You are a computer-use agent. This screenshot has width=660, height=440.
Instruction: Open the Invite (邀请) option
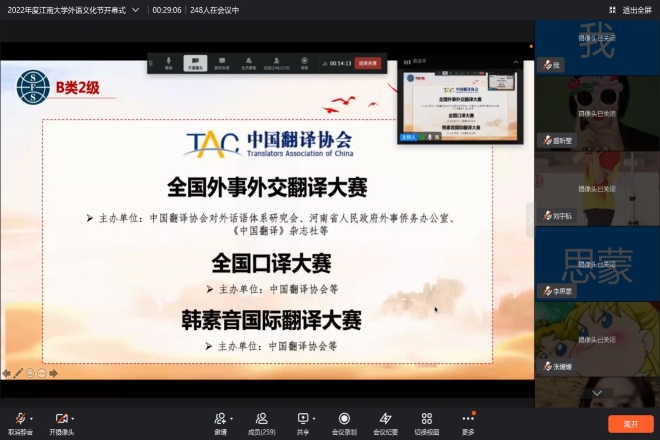(x=220, y=419)
